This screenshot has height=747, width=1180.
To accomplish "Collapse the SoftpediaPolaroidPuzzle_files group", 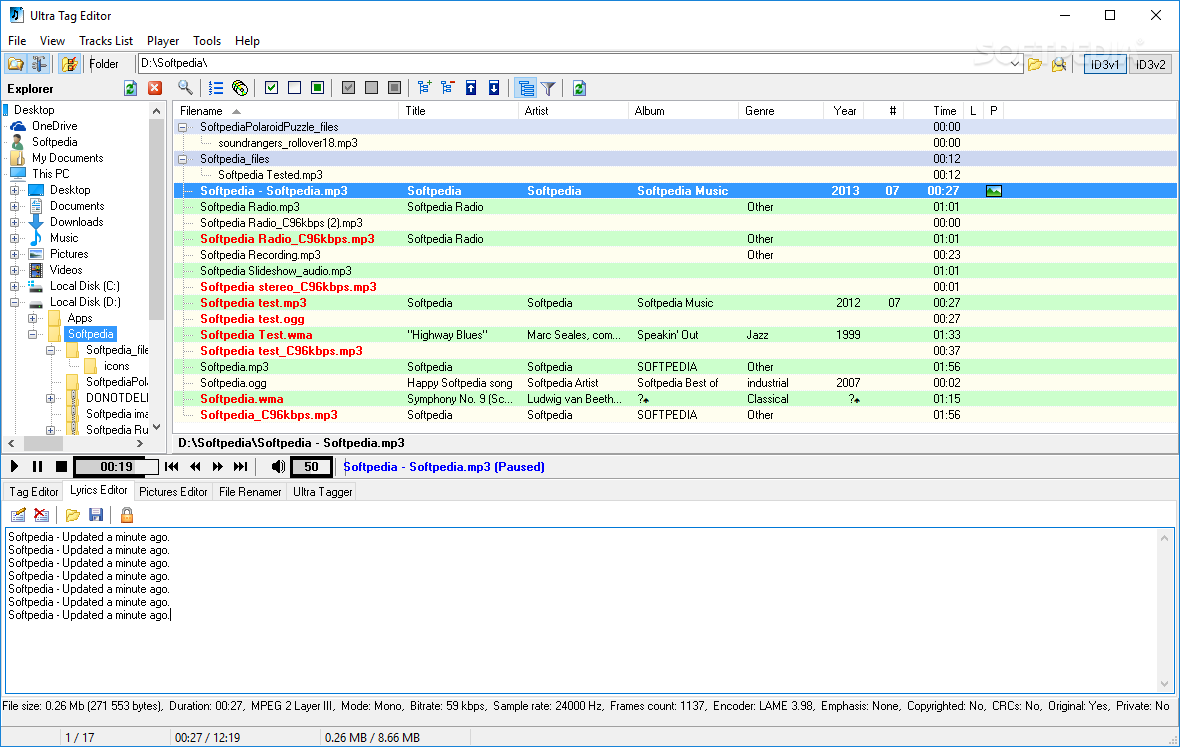I will [x=182, y=127].
